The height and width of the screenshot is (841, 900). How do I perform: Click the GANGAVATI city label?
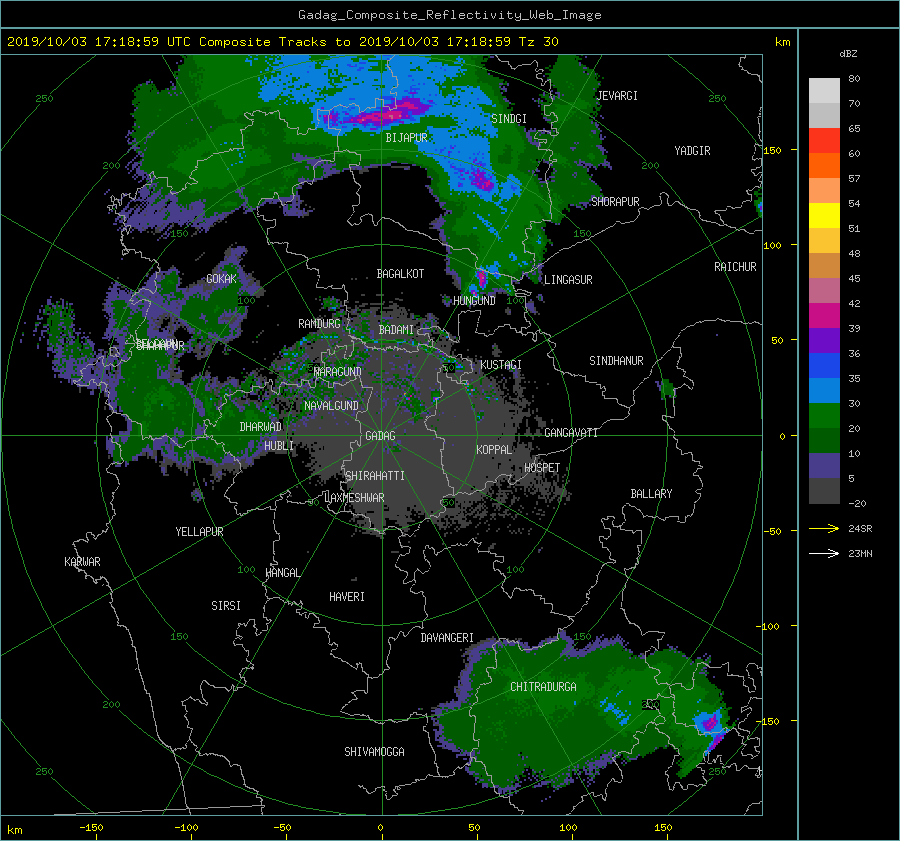pos(571,432)
